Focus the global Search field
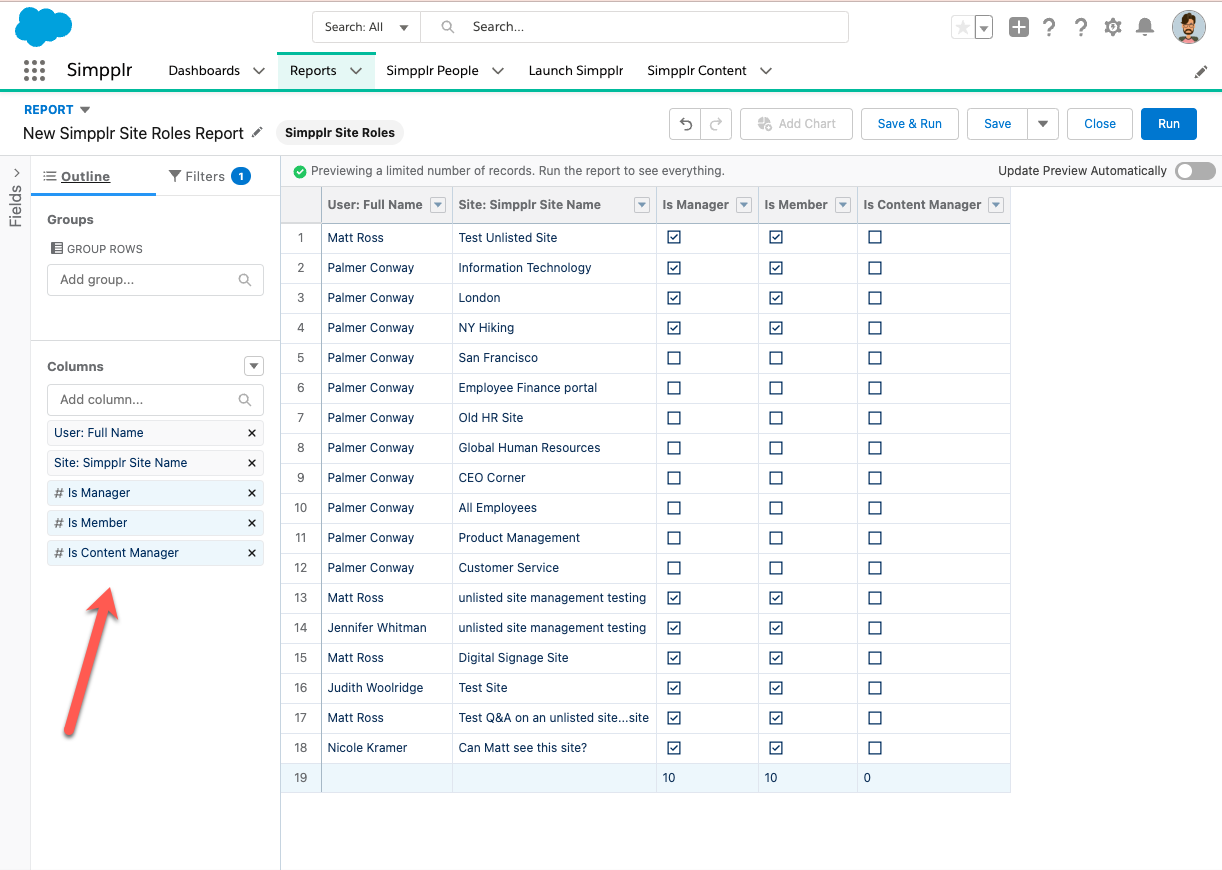 click(x=634, y=27)
